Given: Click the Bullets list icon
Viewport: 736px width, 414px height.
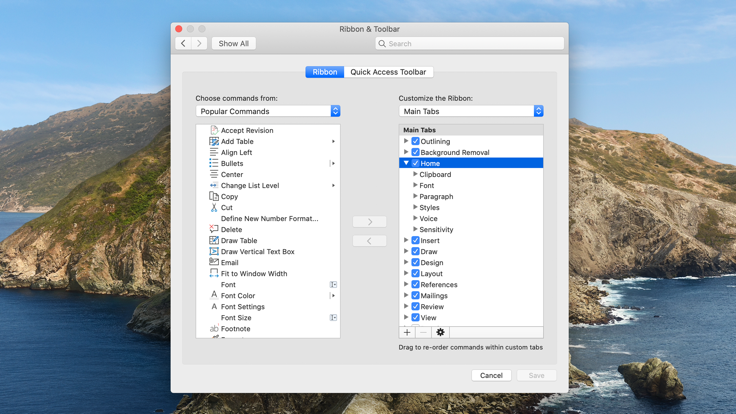Looking at the screenshot, I should click(x=214, y=163).
